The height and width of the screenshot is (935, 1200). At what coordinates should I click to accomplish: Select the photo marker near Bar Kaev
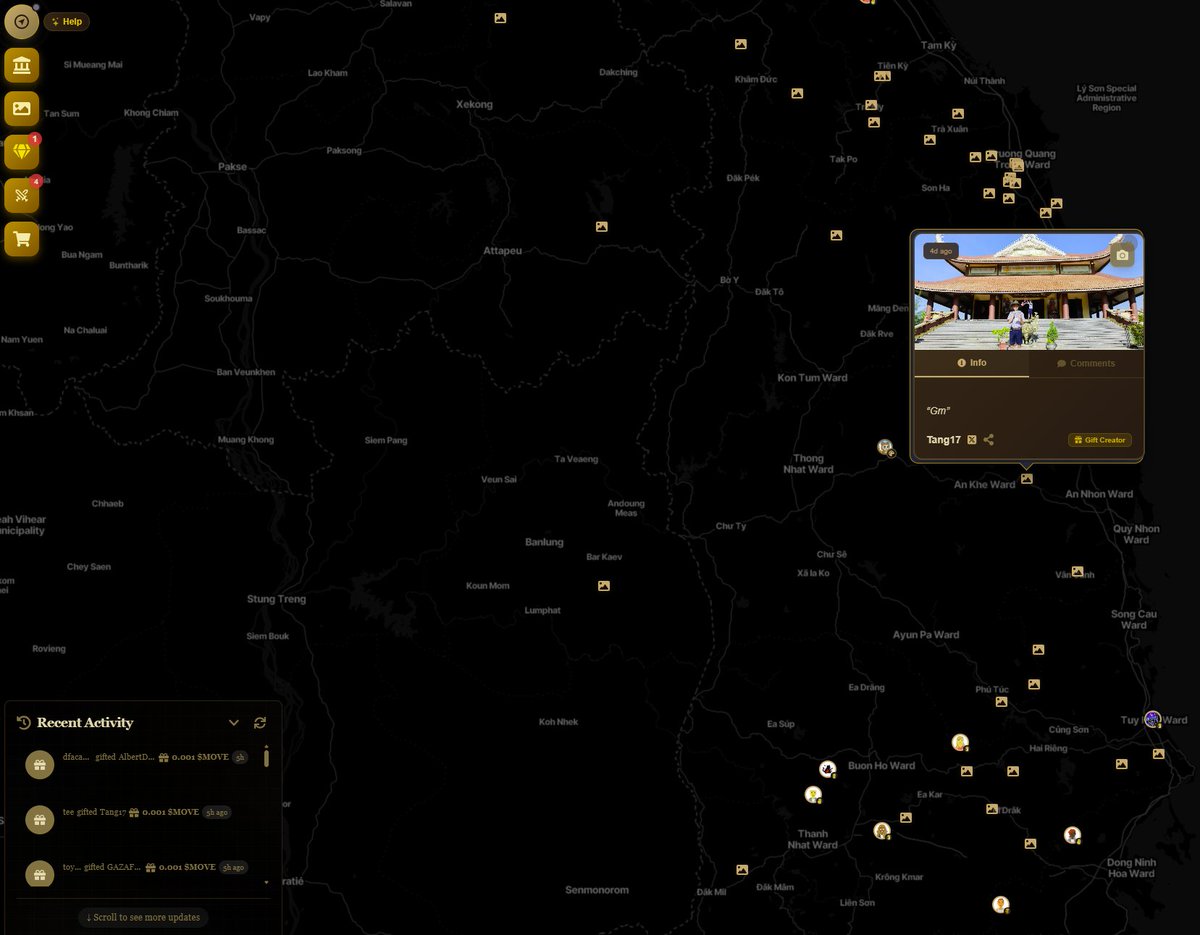click(x=603, y=586)
